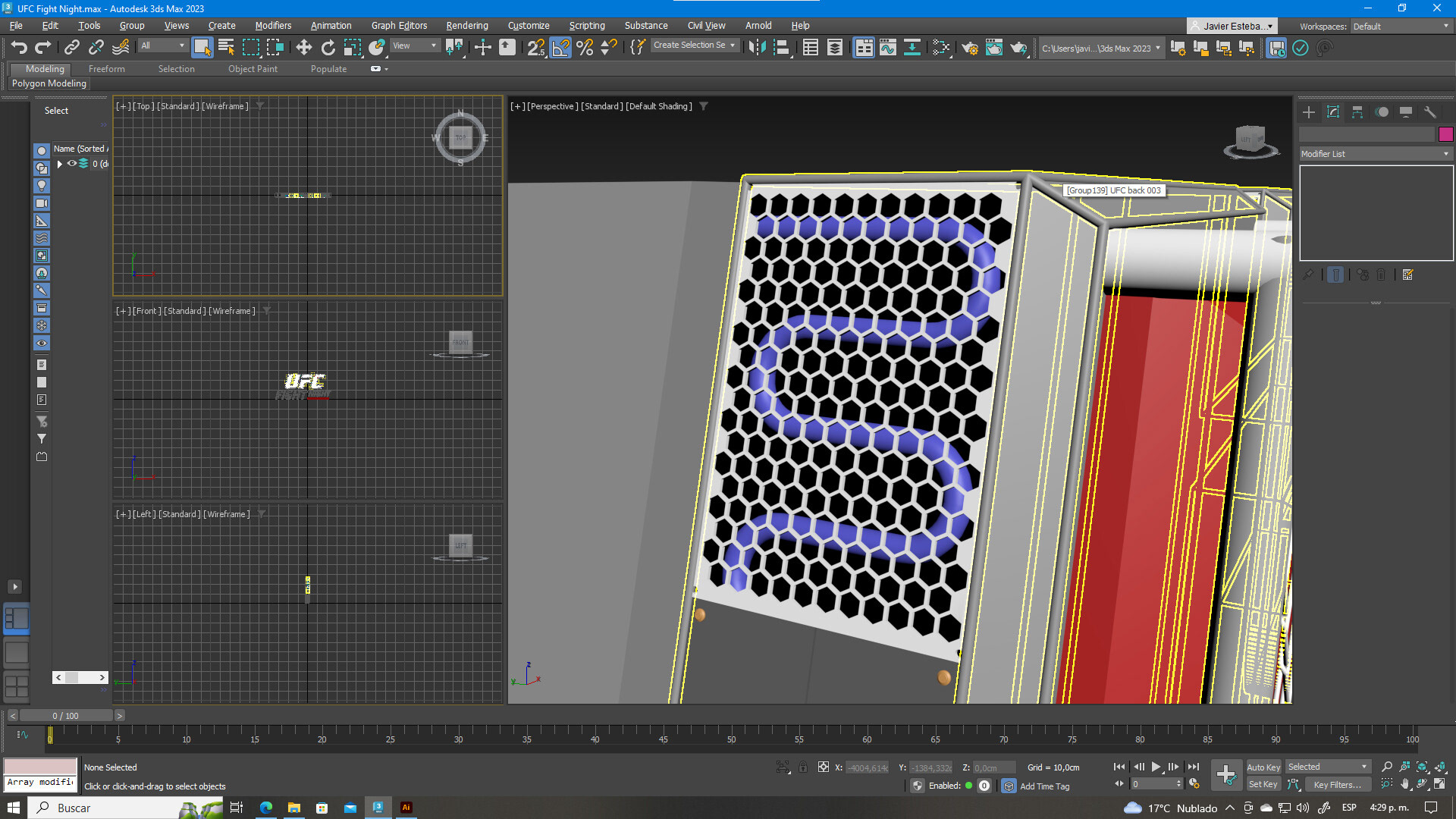Screen dimensions: 1456x819
Task: Open the selection filter All dropdown
Action: point(162,45)
